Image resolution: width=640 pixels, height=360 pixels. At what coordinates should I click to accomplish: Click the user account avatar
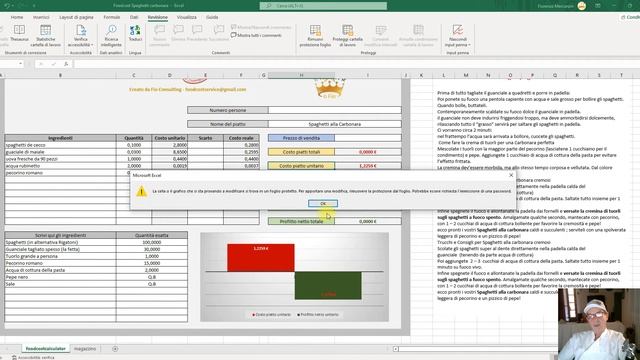[582, 6]
